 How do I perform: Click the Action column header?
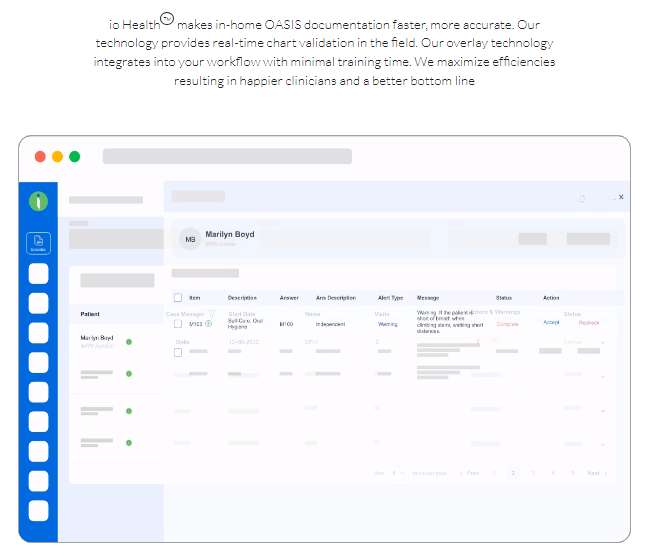click(551, 298)
